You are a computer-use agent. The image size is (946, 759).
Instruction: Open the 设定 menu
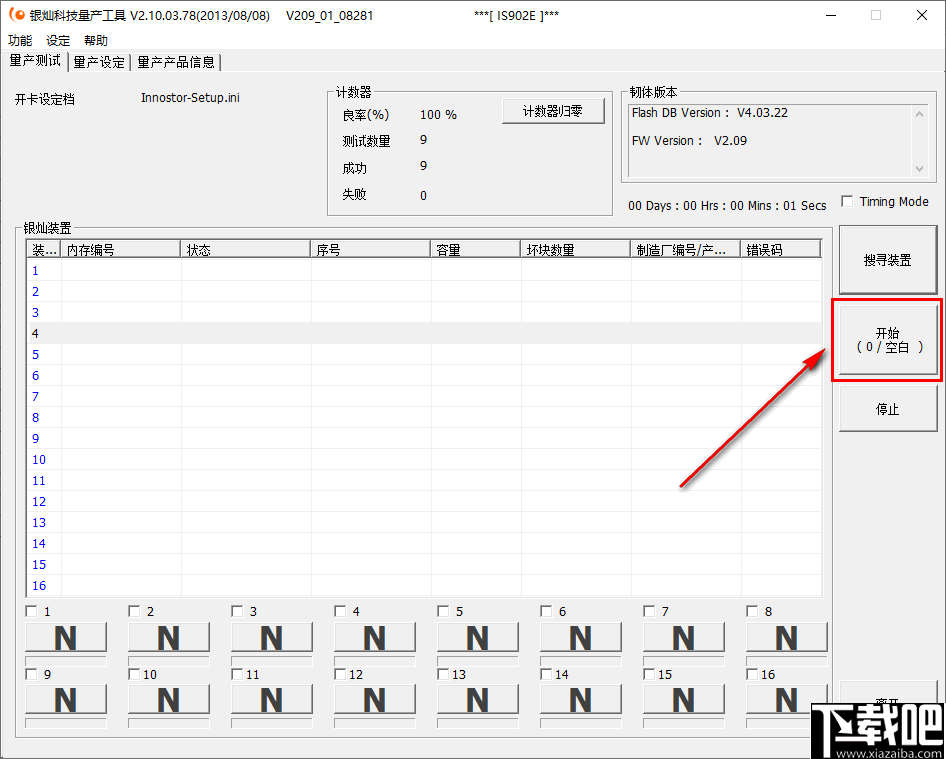57,40
